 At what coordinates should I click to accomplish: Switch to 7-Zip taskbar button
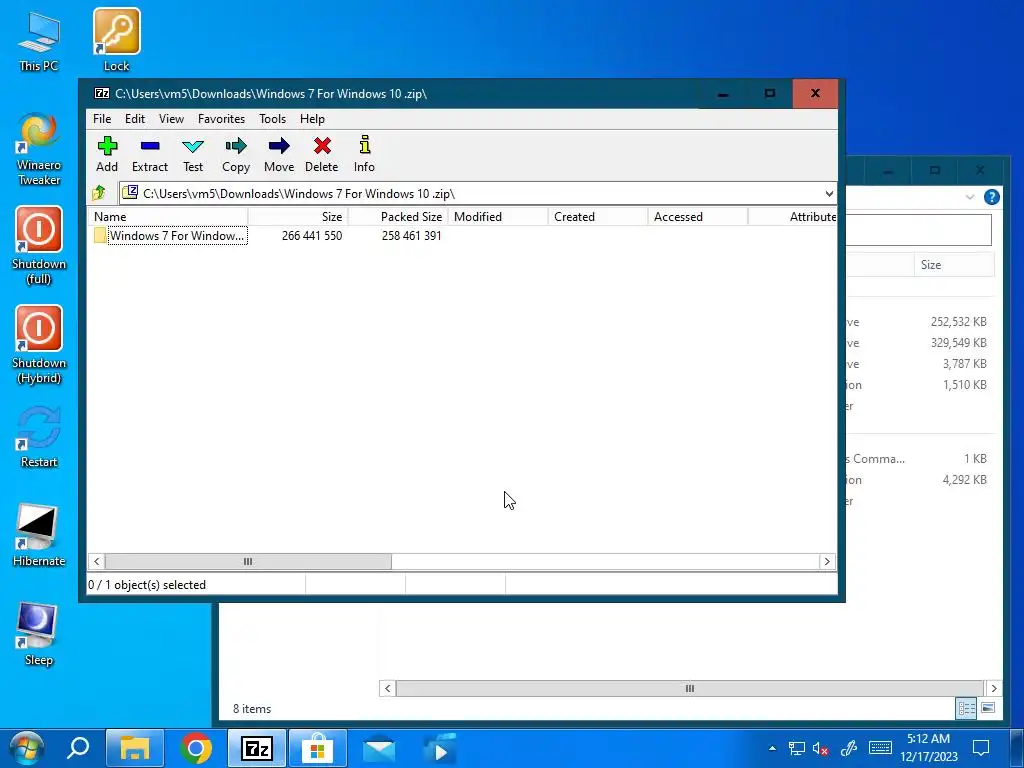coord(257,748)
